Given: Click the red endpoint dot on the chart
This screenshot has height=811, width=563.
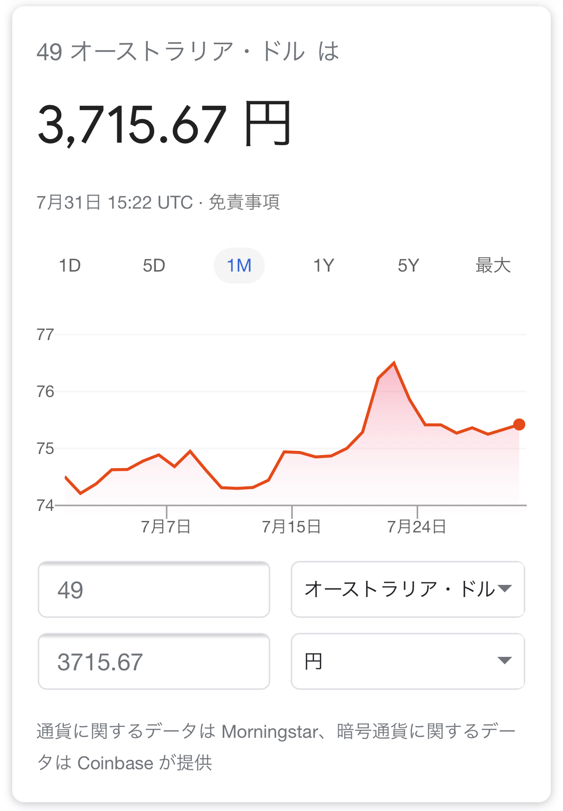Looking at the screenshot, I should point(519,425).
